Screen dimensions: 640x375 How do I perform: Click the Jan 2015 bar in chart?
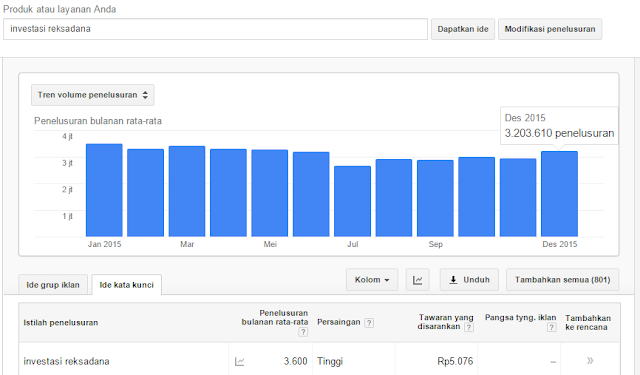[x=104, y=190]
